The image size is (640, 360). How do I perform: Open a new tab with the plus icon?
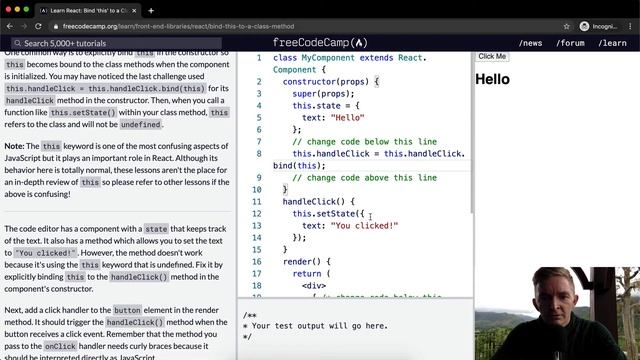click(151, 11)
